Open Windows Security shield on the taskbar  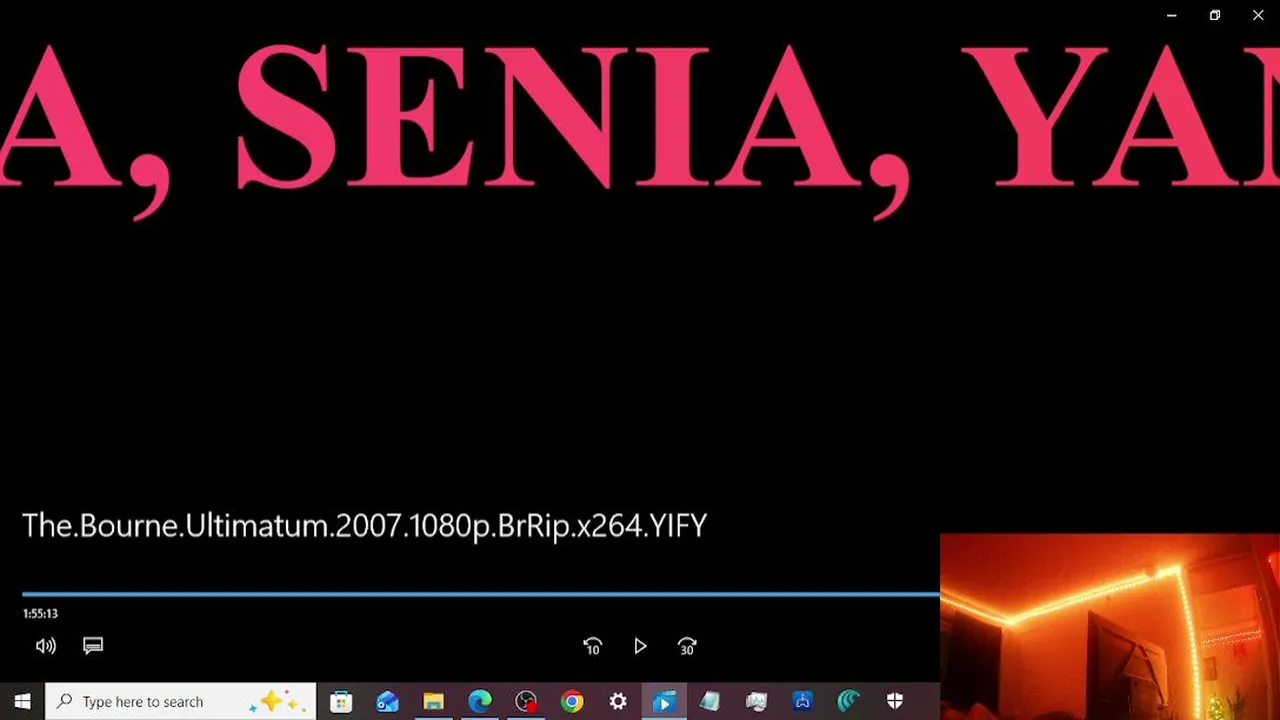[895, 701]
